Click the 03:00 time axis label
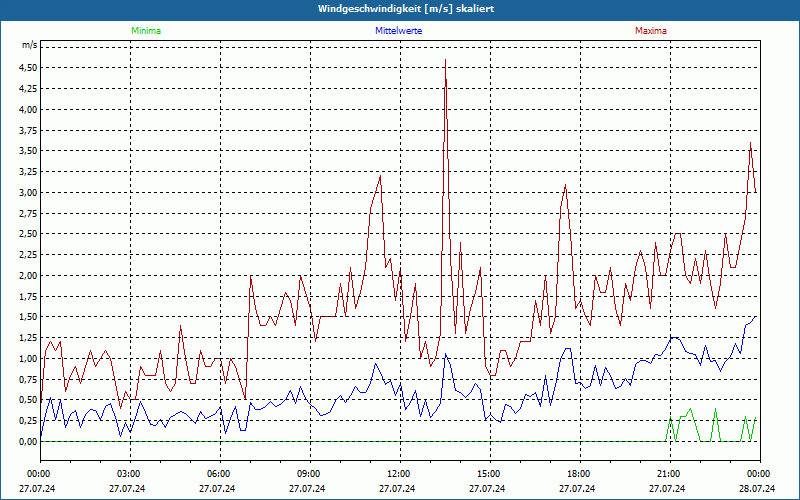This screenshot has width=800, height=500. pyautogui.click(x=127, y=474)
